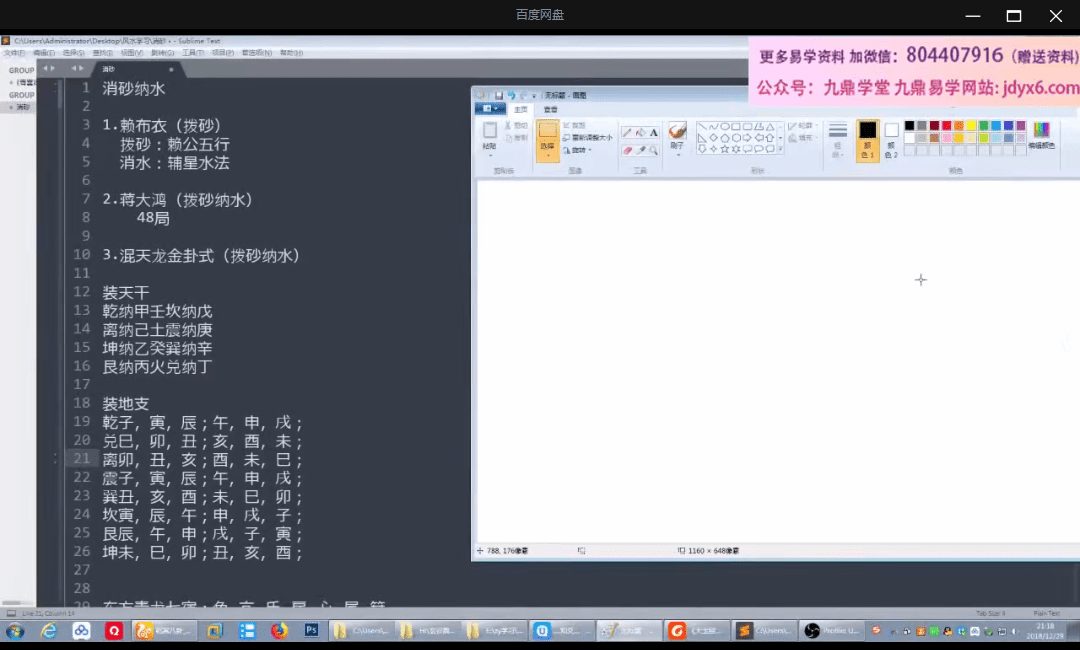Screen dimensions: 1080x650
Task: Pick the red color from the palette
Action: coord(946,126)
